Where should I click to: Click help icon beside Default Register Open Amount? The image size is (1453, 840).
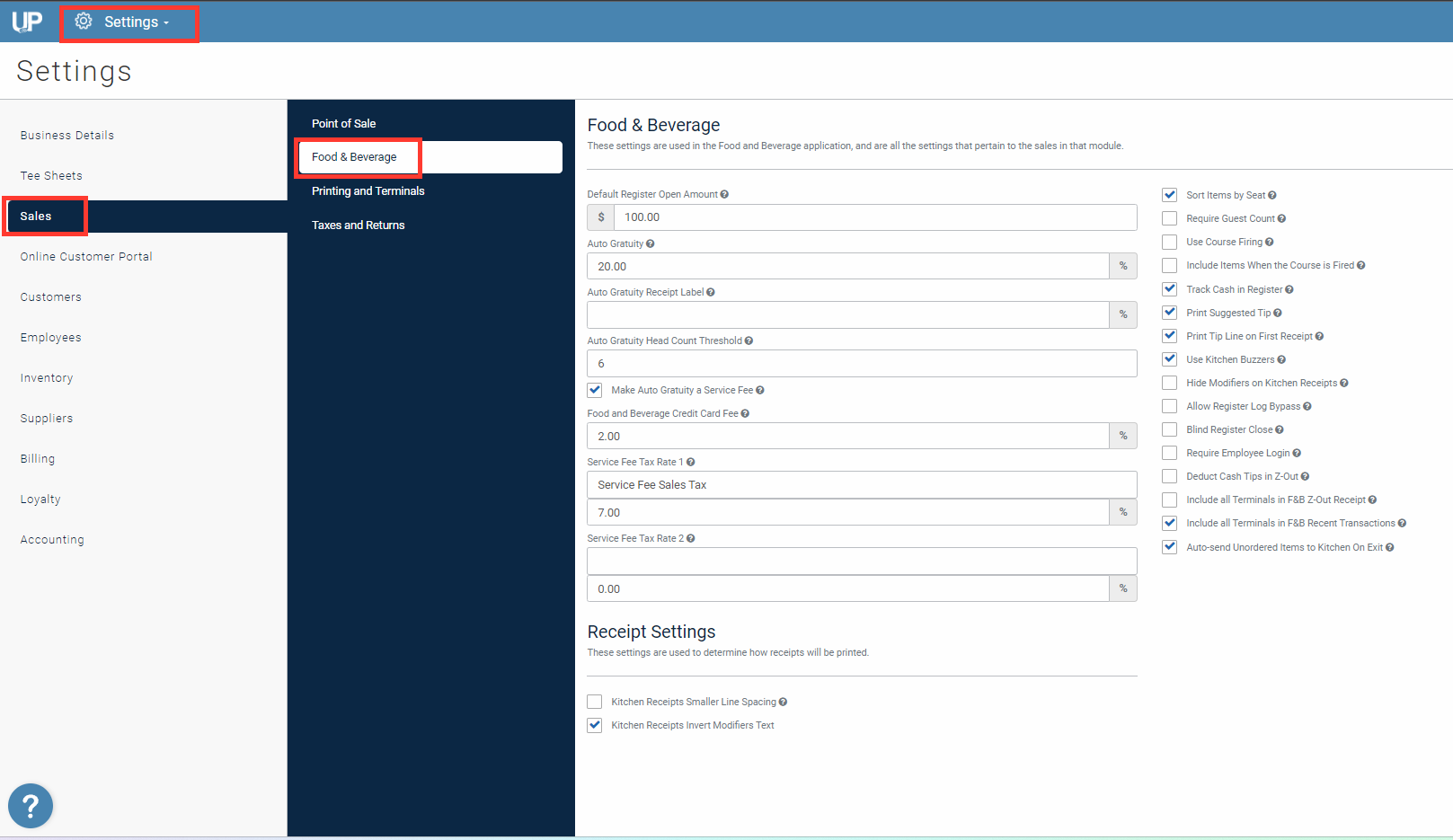(x=724, y=194)
